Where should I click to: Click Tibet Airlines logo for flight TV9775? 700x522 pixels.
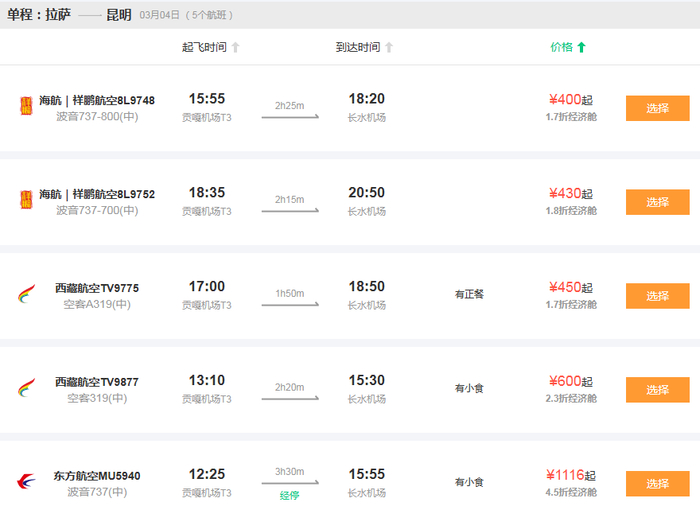coord(26,295)
